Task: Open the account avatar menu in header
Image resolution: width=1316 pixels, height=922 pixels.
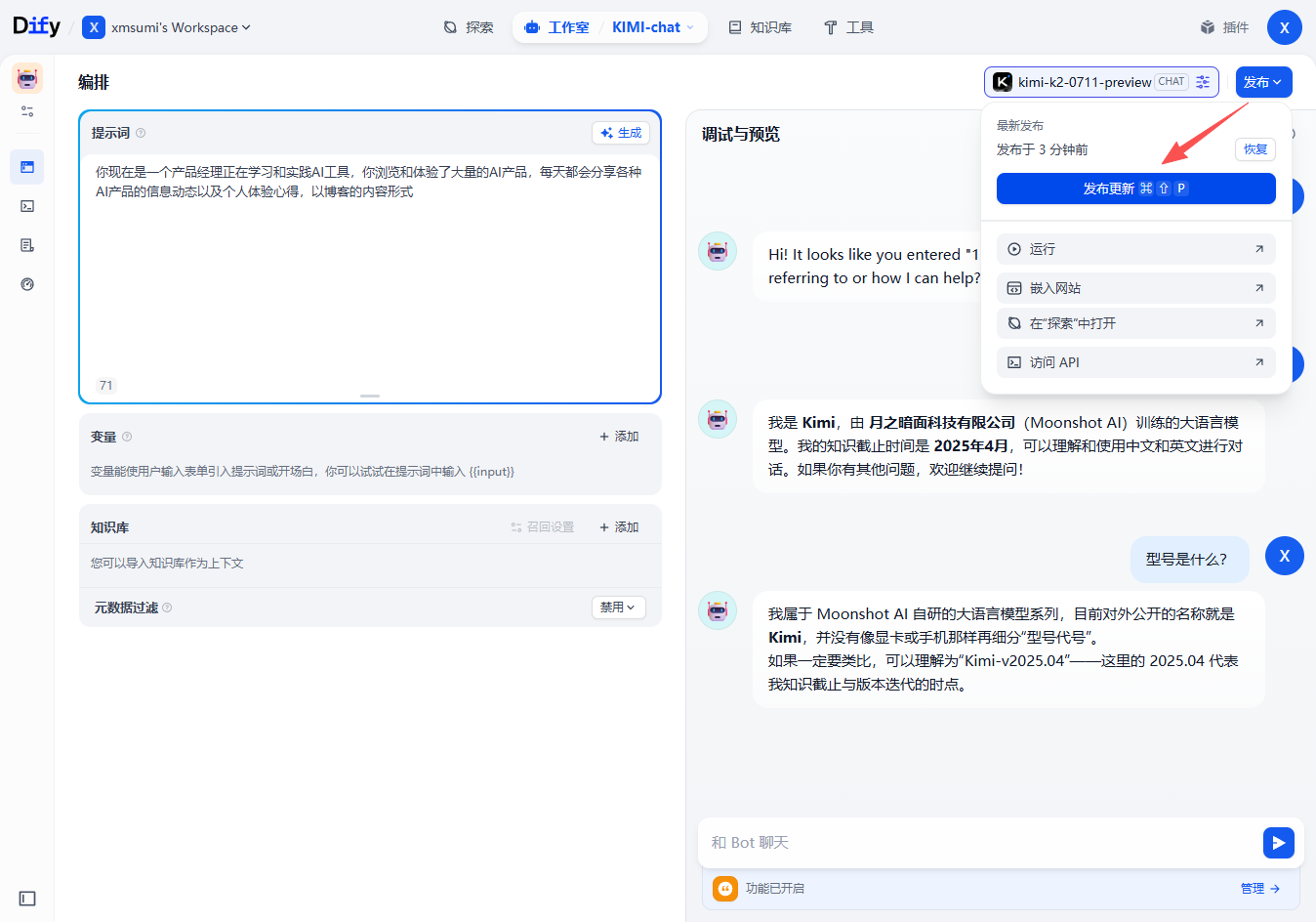Action: point(1285,27)
